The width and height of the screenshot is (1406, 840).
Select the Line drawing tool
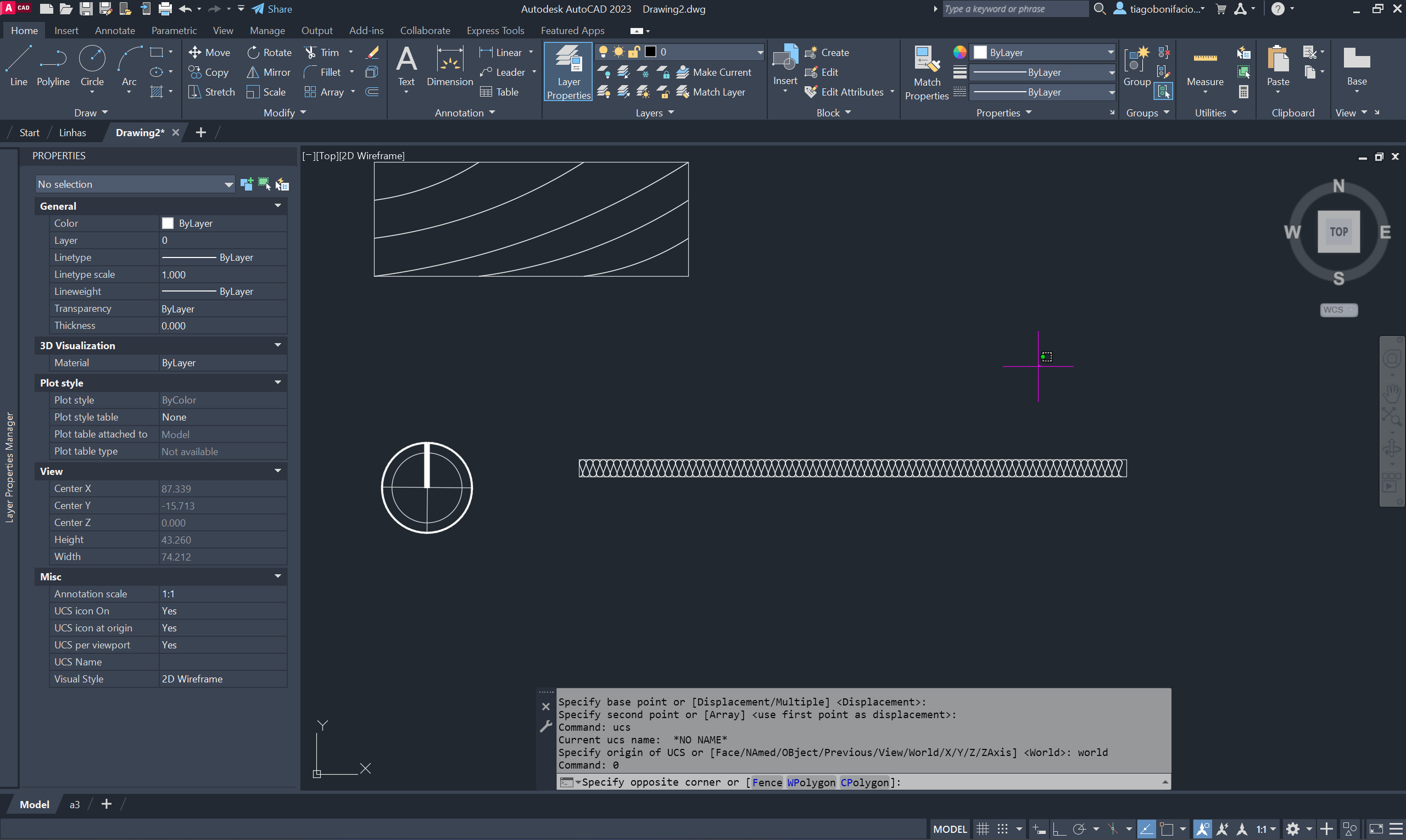[18, 65]
